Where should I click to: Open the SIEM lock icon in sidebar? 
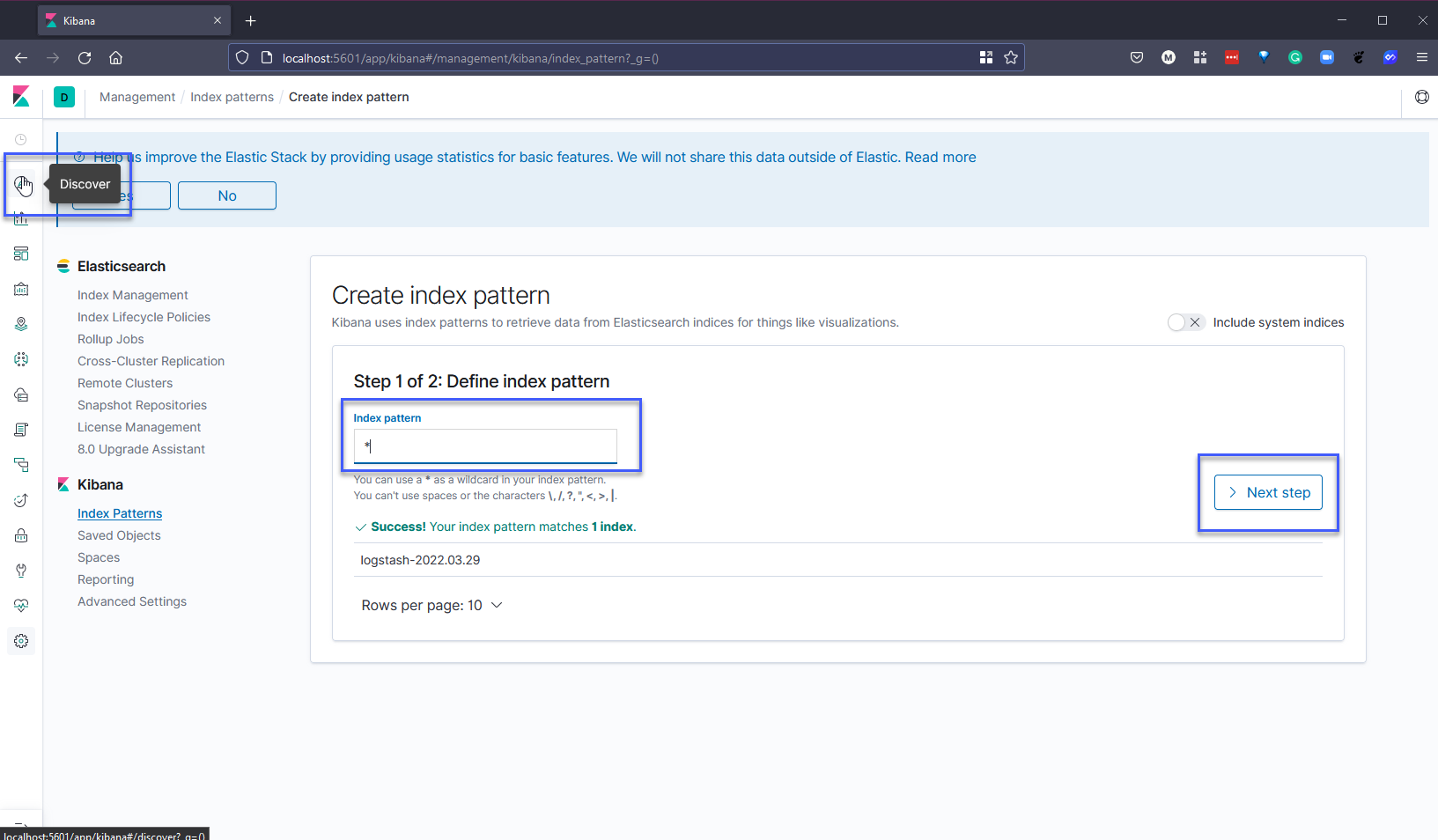[x=21, y=535]
